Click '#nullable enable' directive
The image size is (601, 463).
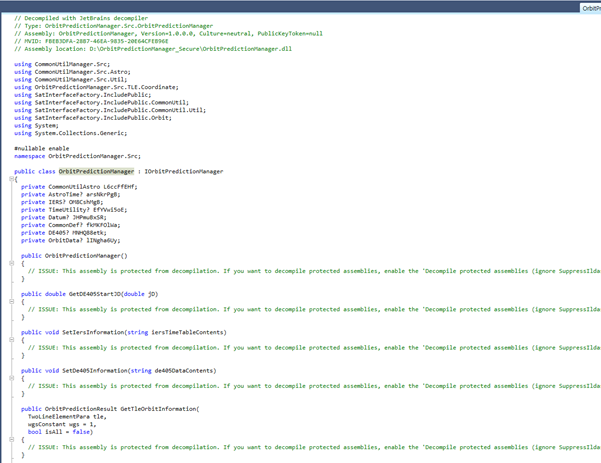click(x=42, y=148)
